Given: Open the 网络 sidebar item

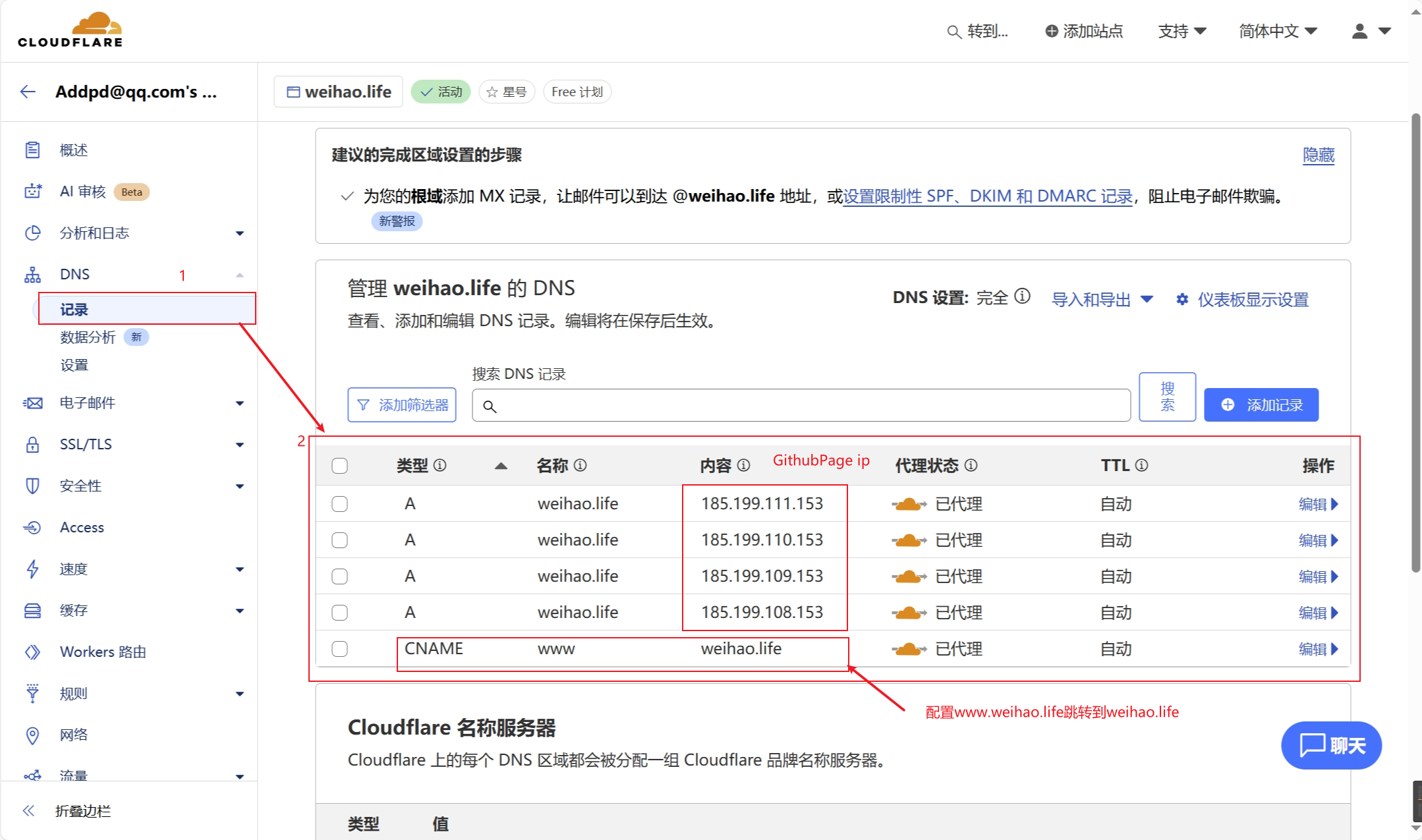Looking at the screenshot, I should [x=74, y=735].
